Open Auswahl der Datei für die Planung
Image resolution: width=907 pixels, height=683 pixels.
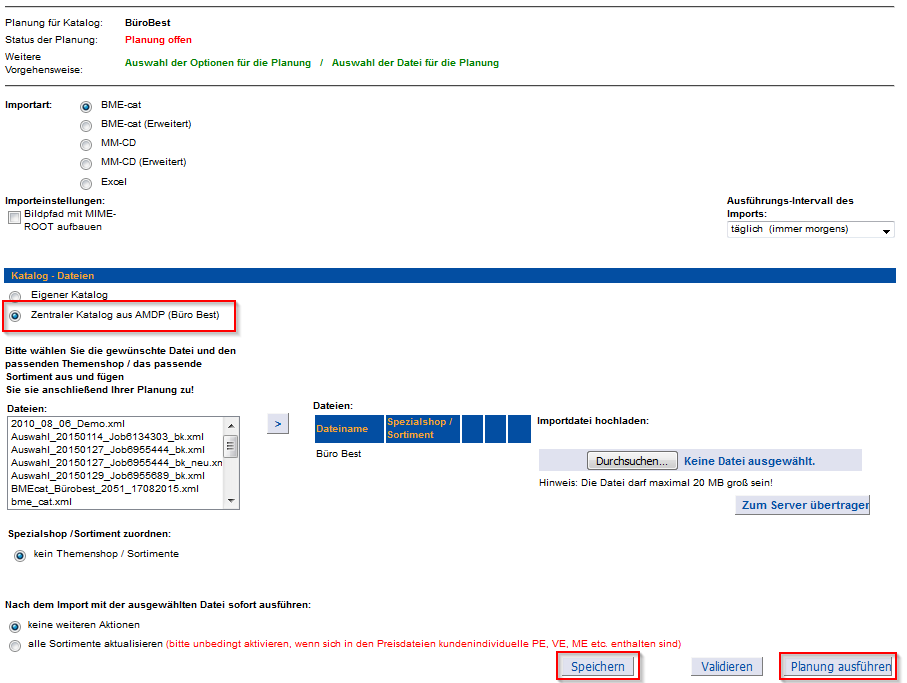(415, 62)
